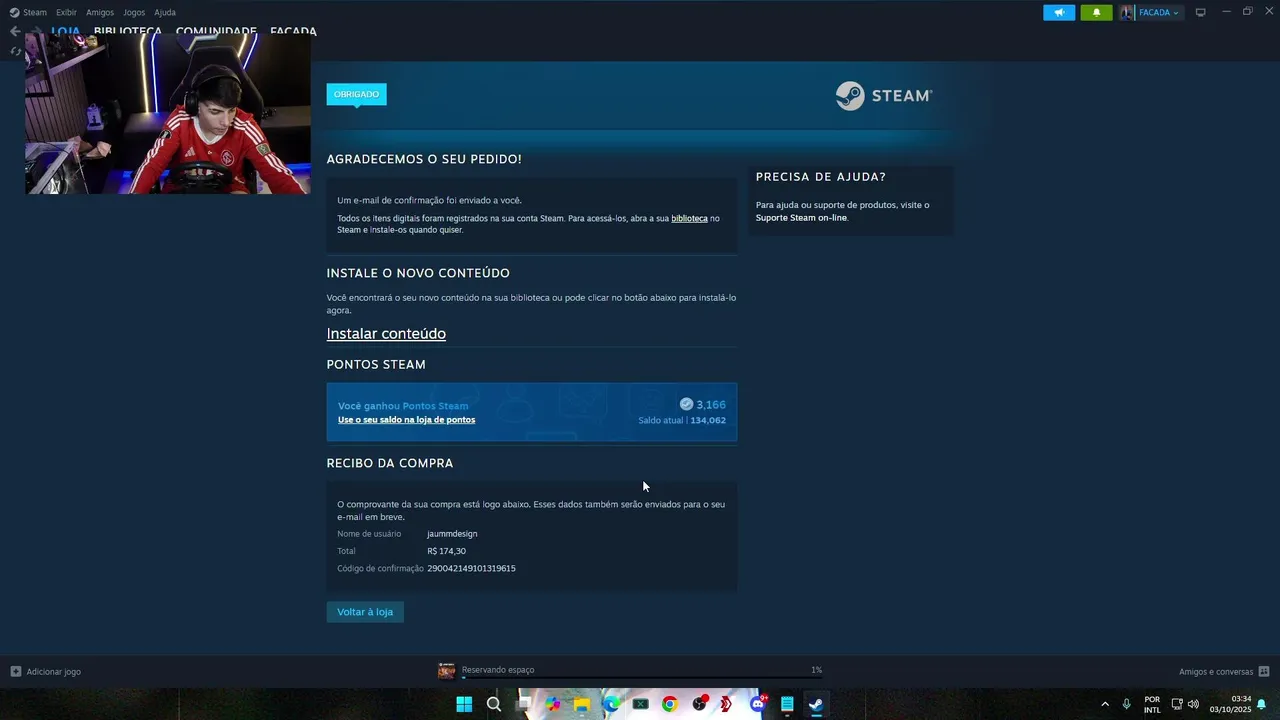
Task: Click the Task View taskbar icon
Action: point(523,704)
